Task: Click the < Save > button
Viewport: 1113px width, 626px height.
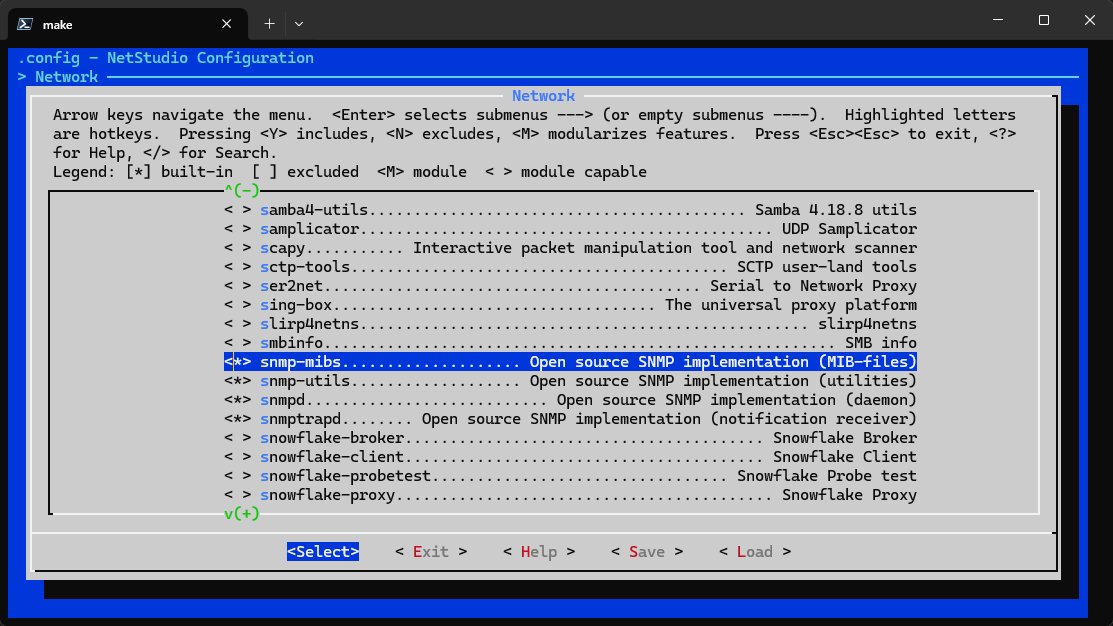Action: (646, 552)
